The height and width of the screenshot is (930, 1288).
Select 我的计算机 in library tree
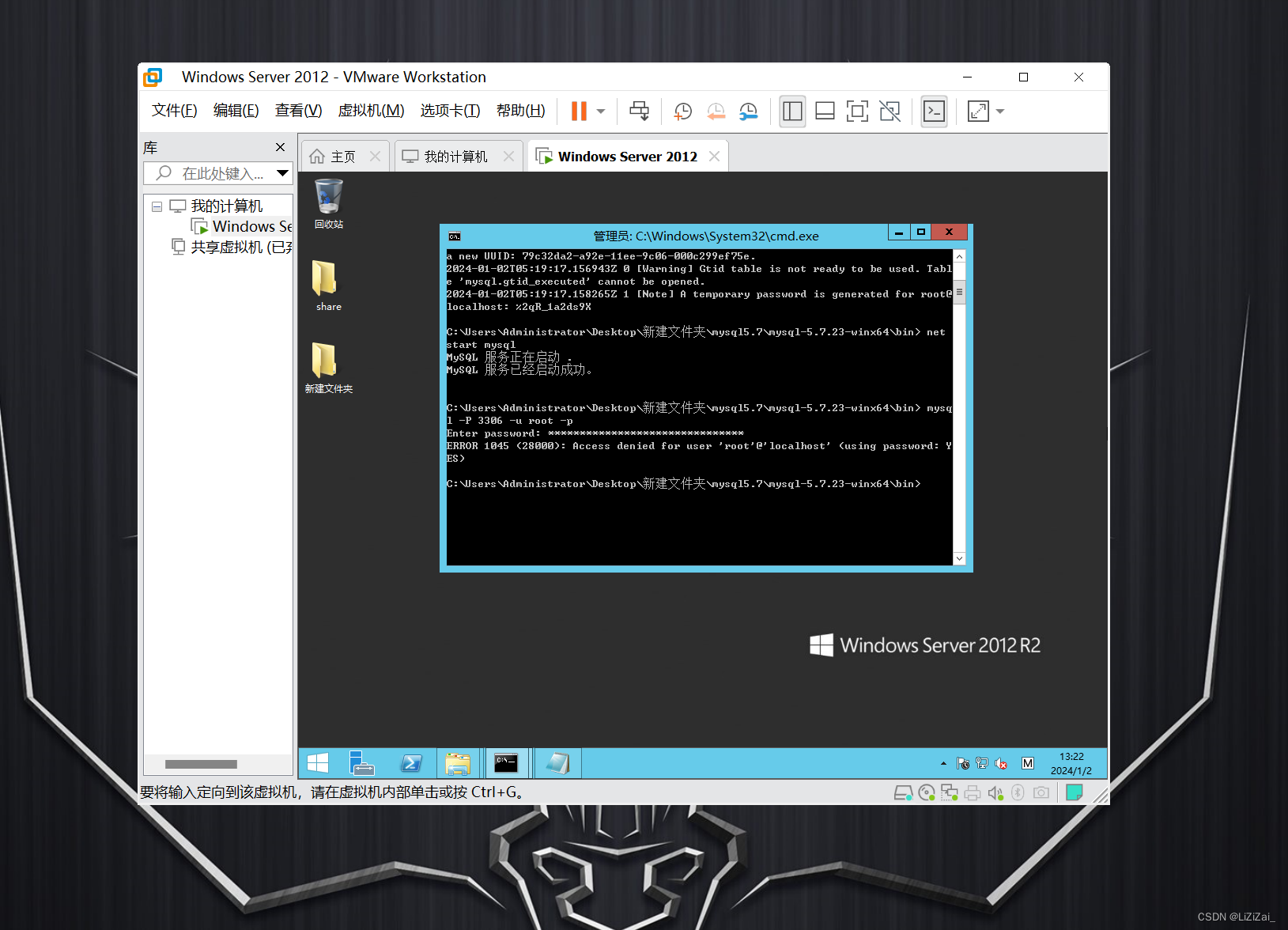[x=217, y=206]
